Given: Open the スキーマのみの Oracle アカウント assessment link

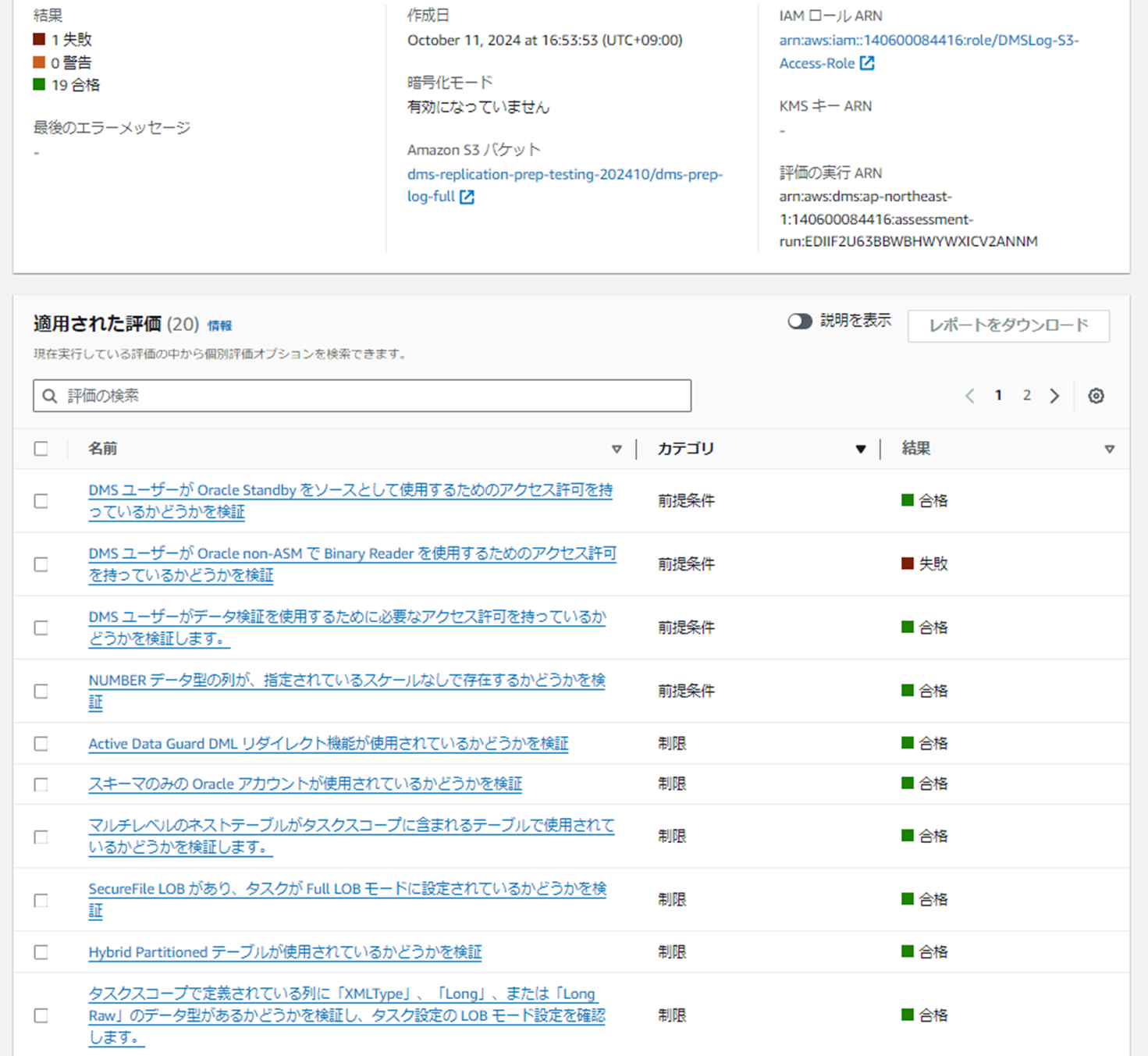Looking at the screenshot, I should 305,784.
